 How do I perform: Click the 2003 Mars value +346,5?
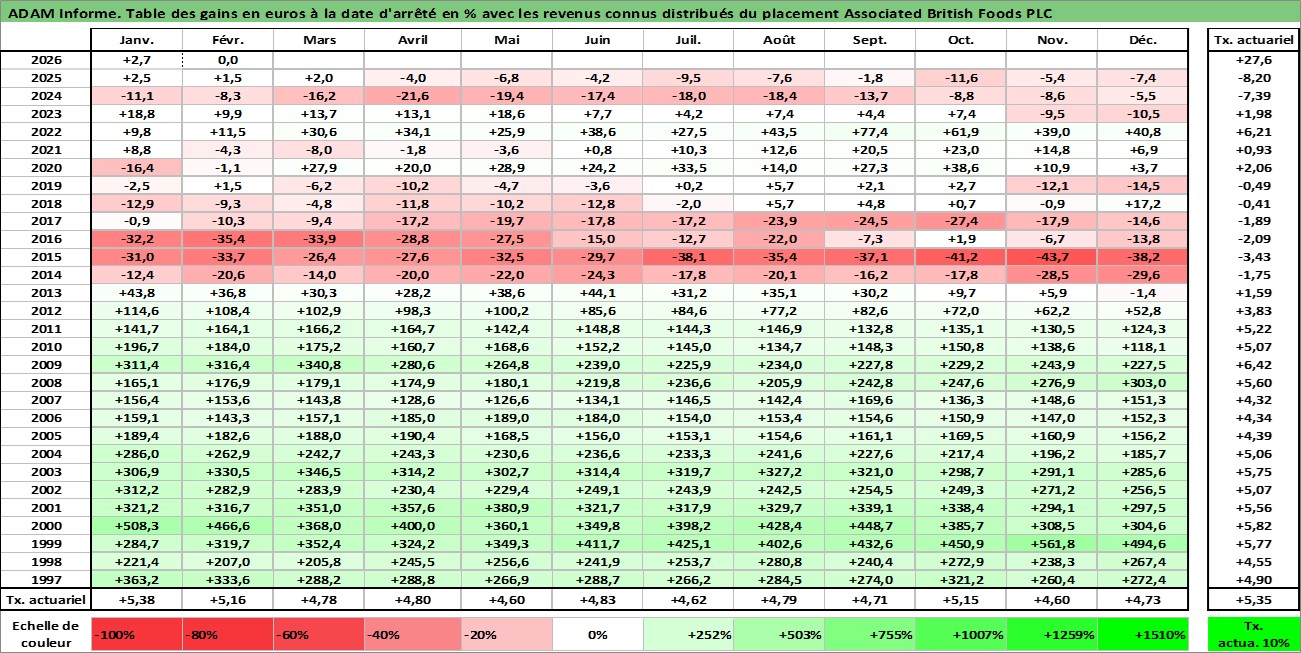click(x=318, y=472)
